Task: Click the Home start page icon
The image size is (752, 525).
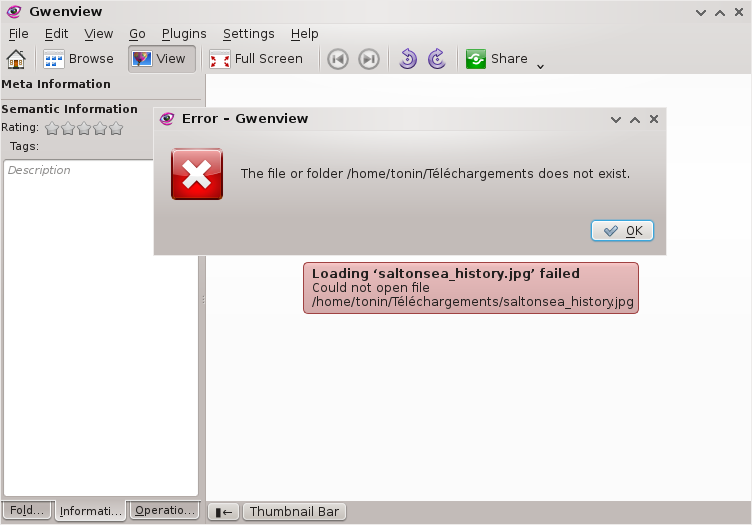Action: click(x=16, y=59)
